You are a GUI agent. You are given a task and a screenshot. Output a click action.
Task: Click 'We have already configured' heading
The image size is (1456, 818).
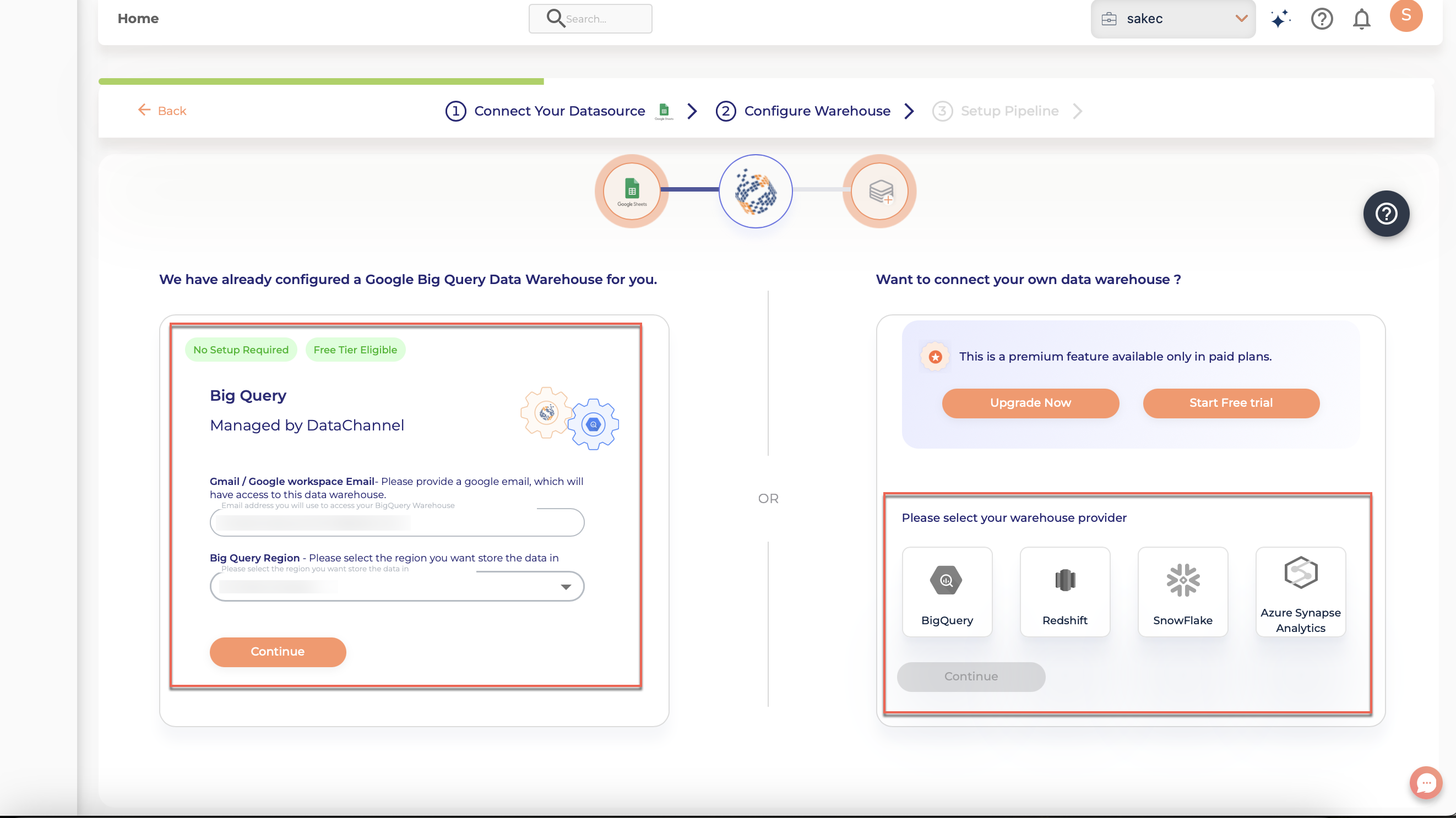[x=408, y=280]
